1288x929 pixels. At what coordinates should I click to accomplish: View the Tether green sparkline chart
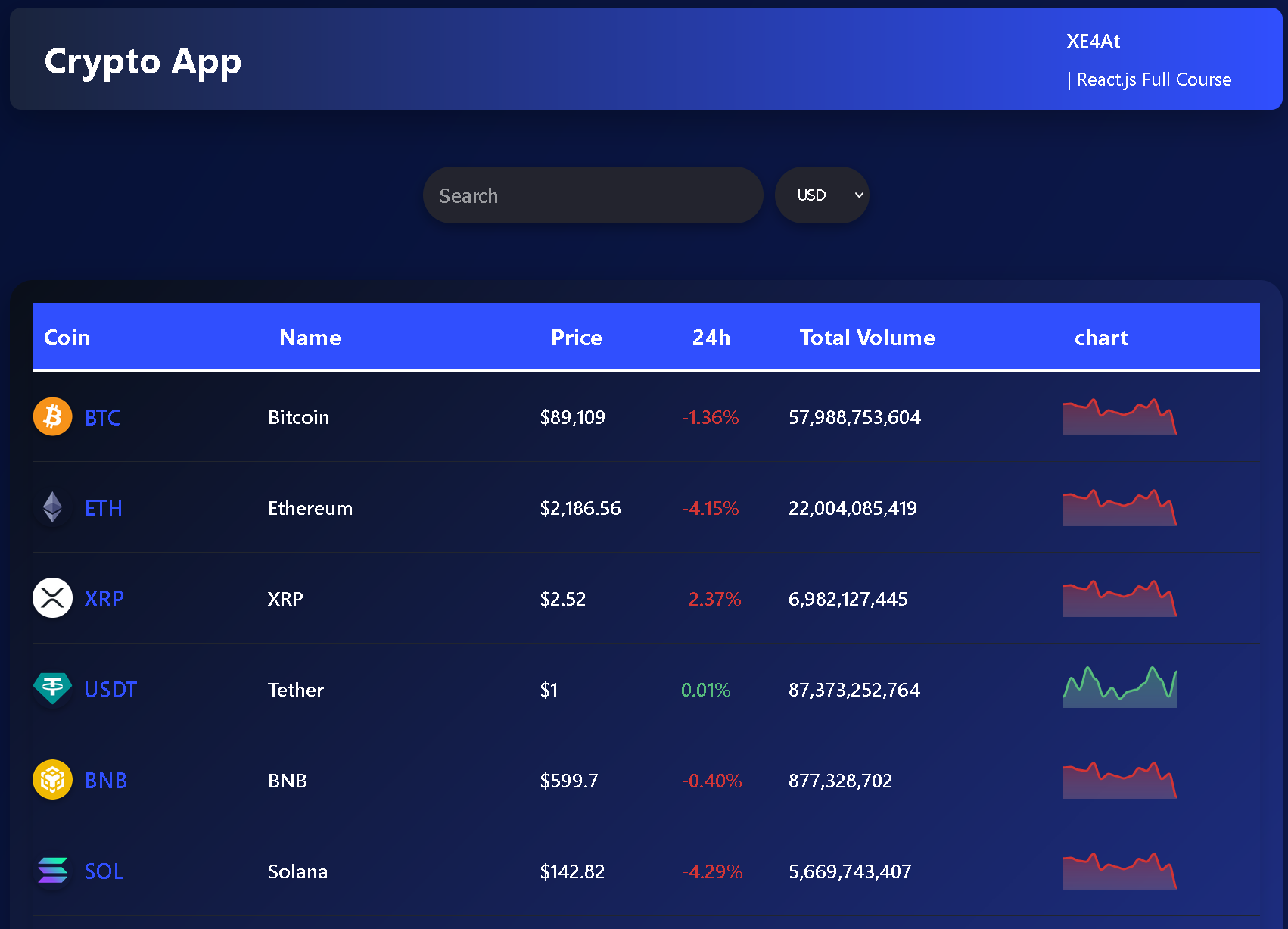tap(1120, 687)
